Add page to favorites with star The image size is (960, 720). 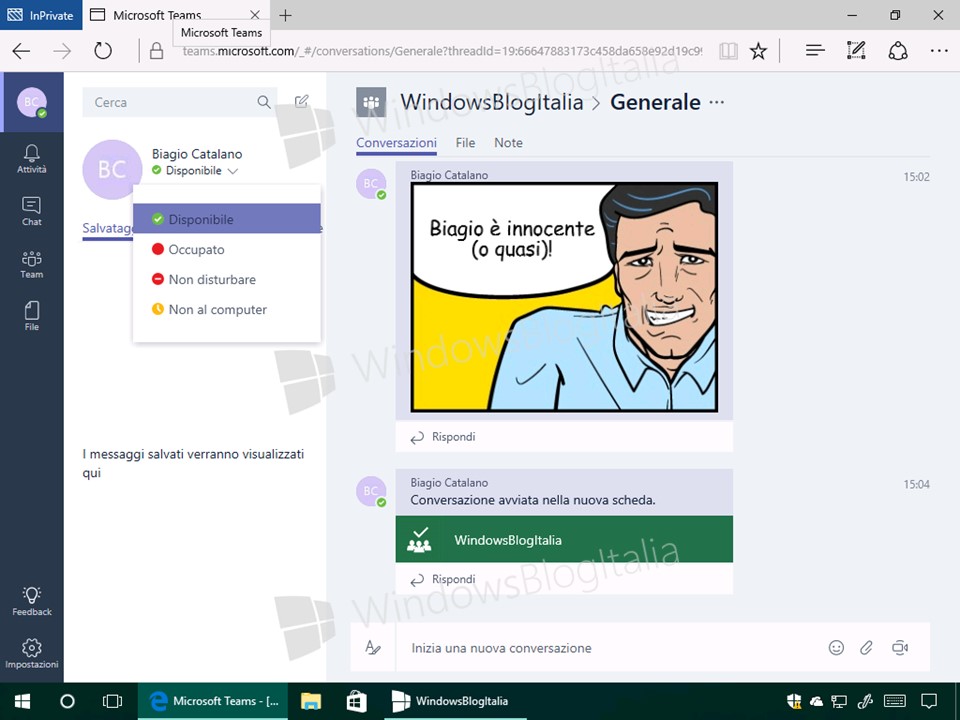[759, 51]
